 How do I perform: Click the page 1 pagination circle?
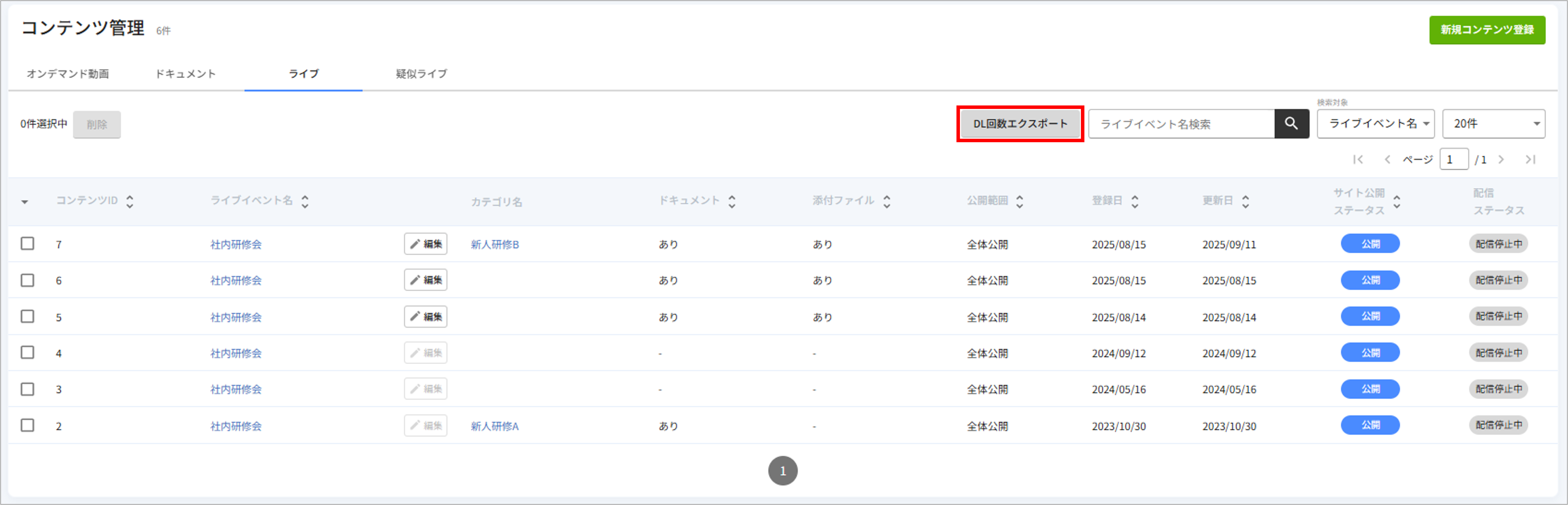[783, 471]
